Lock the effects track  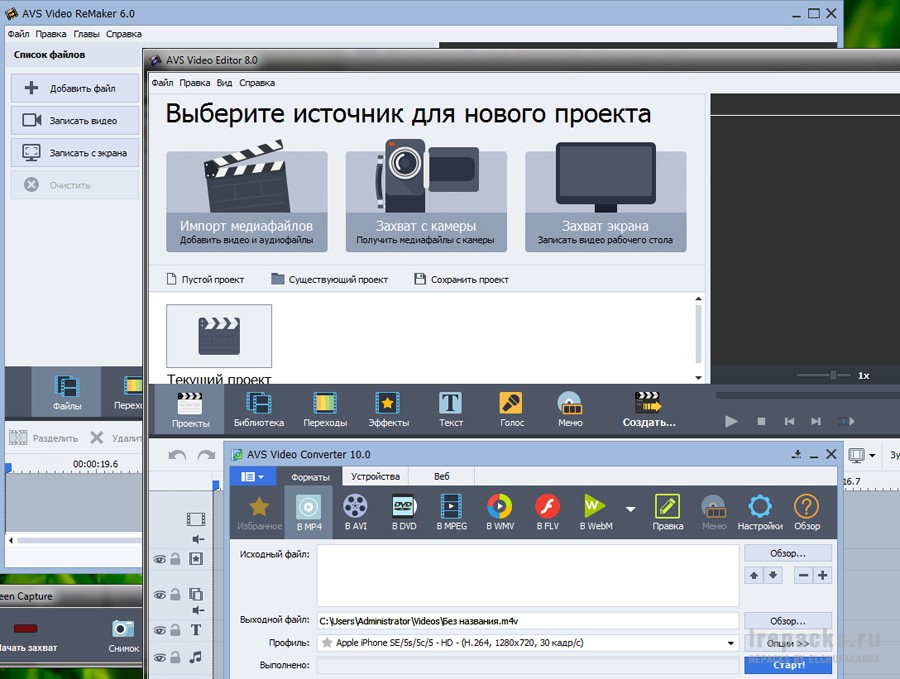click(x=176, y=558)
